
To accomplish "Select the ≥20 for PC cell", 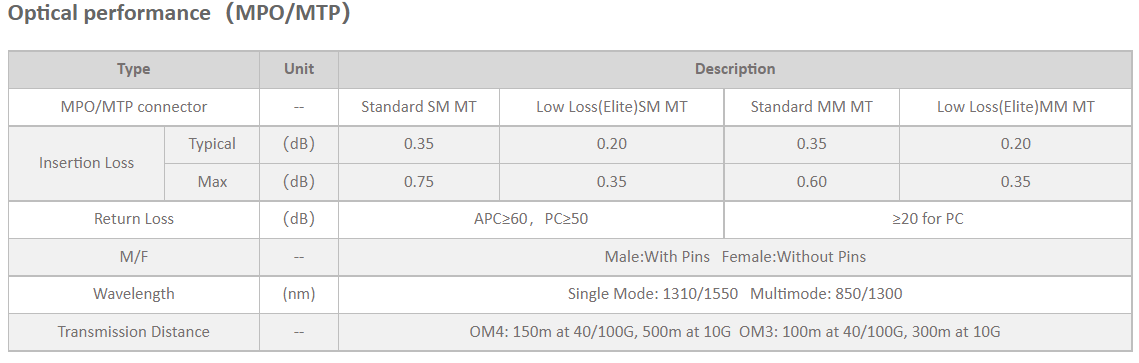I will 928,219.
